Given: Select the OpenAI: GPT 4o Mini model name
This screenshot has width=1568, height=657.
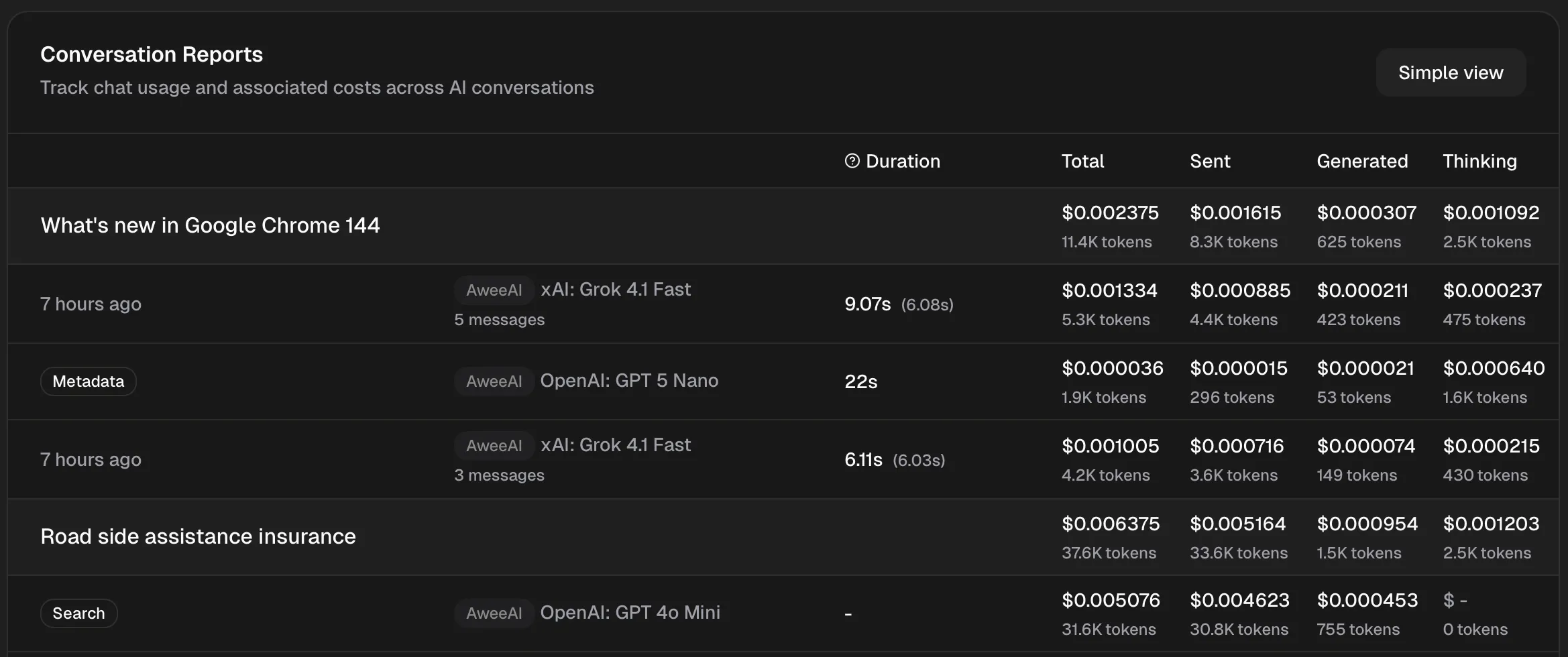Looking at the screenshot, I should (x=630, y=613).
